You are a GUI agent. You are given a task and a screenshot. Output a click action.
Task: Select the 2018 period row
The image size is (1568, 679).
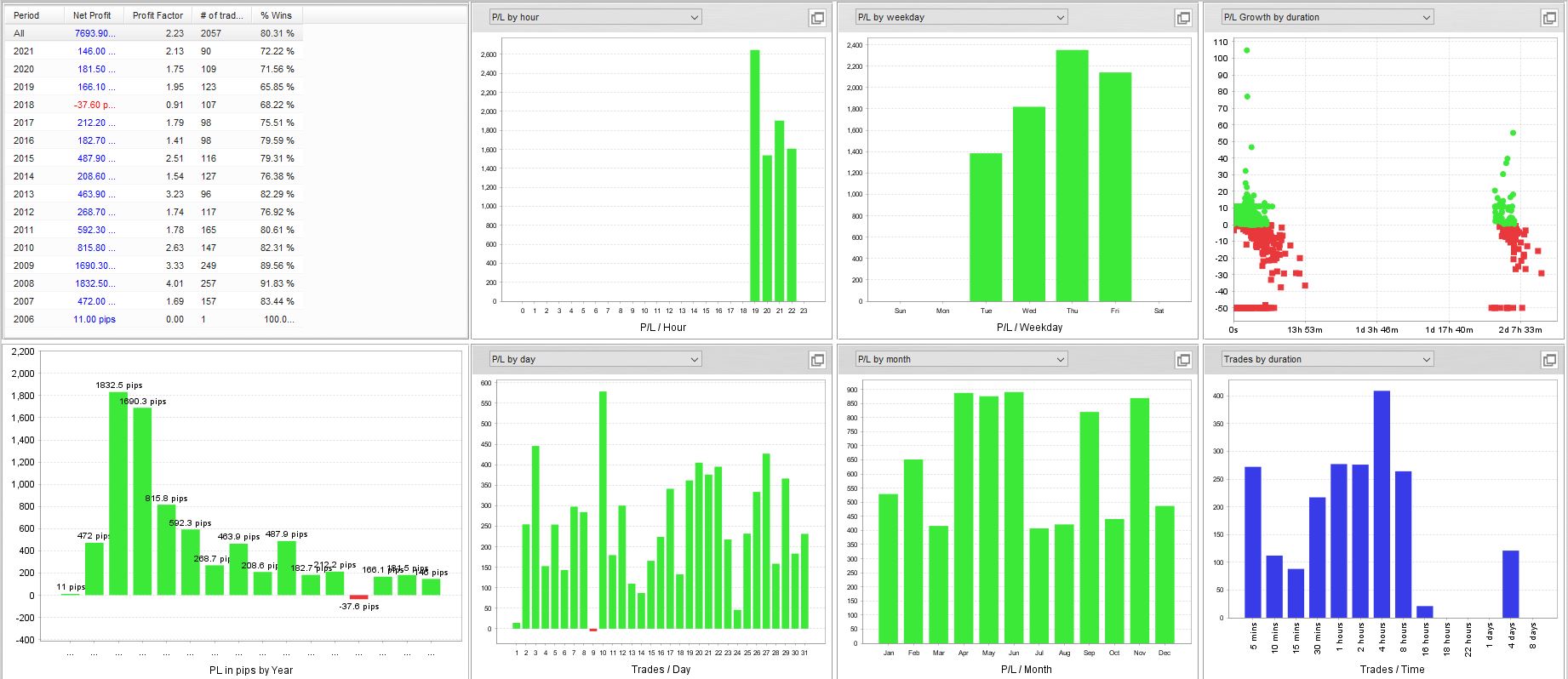coord(154,105)
